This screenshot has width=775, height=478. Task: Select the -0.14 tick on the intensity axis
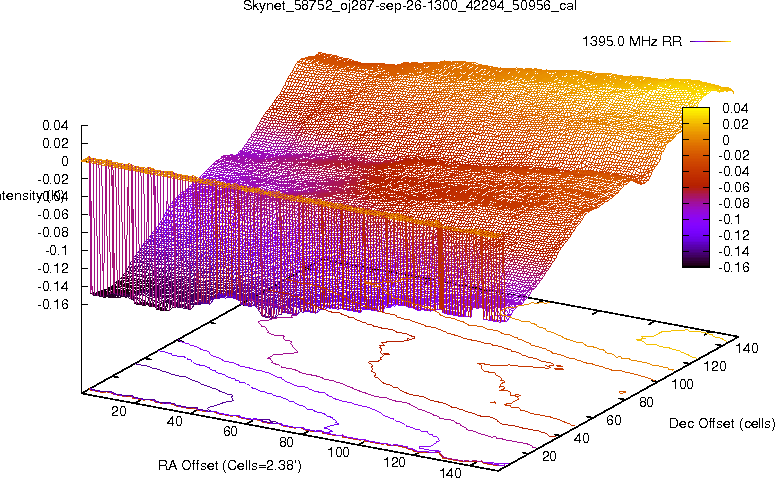pyautogui.click(x=53, y=286)
